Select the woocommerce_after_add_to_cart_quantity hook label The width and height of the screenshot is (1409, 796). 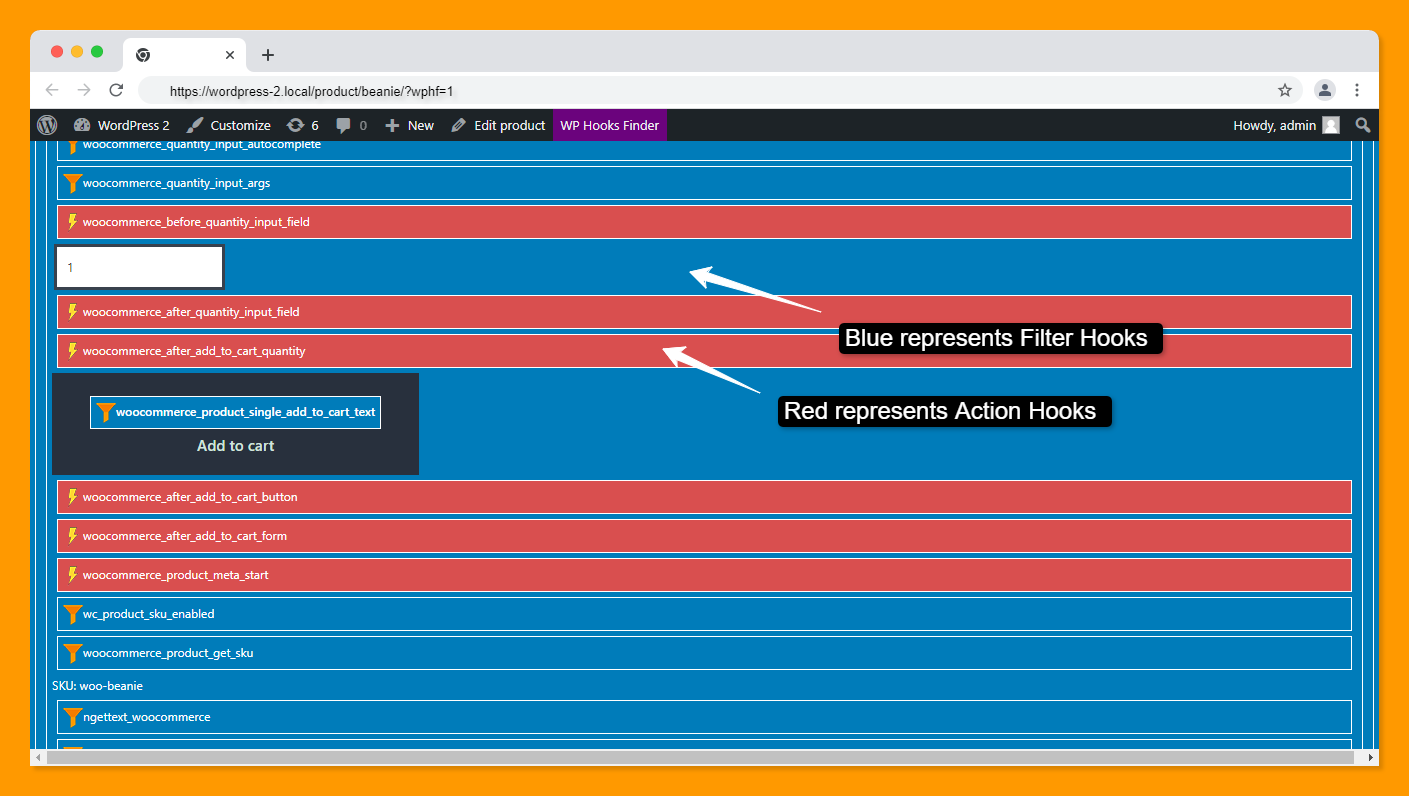coord(194,351)
